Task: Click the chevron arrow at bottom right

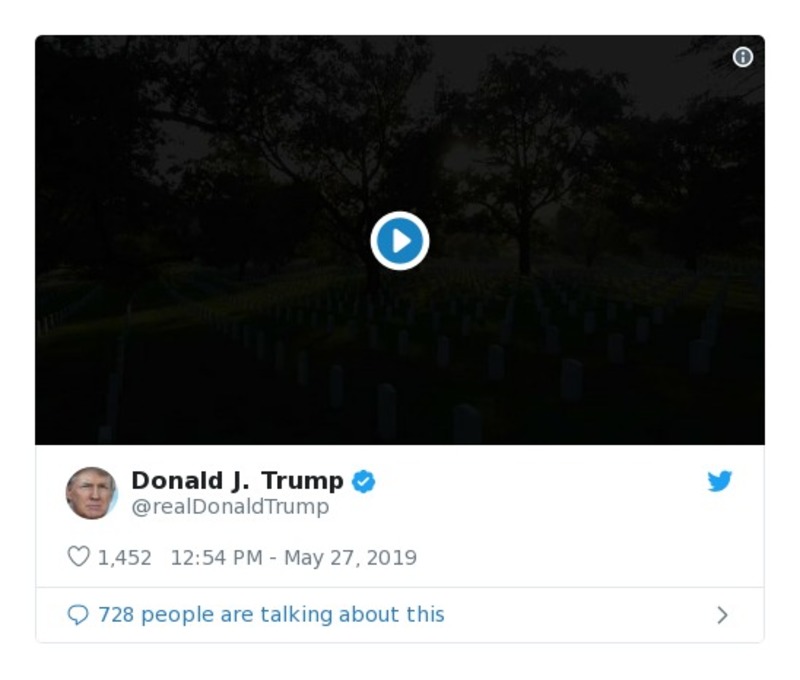Action: tap(722, 614)
